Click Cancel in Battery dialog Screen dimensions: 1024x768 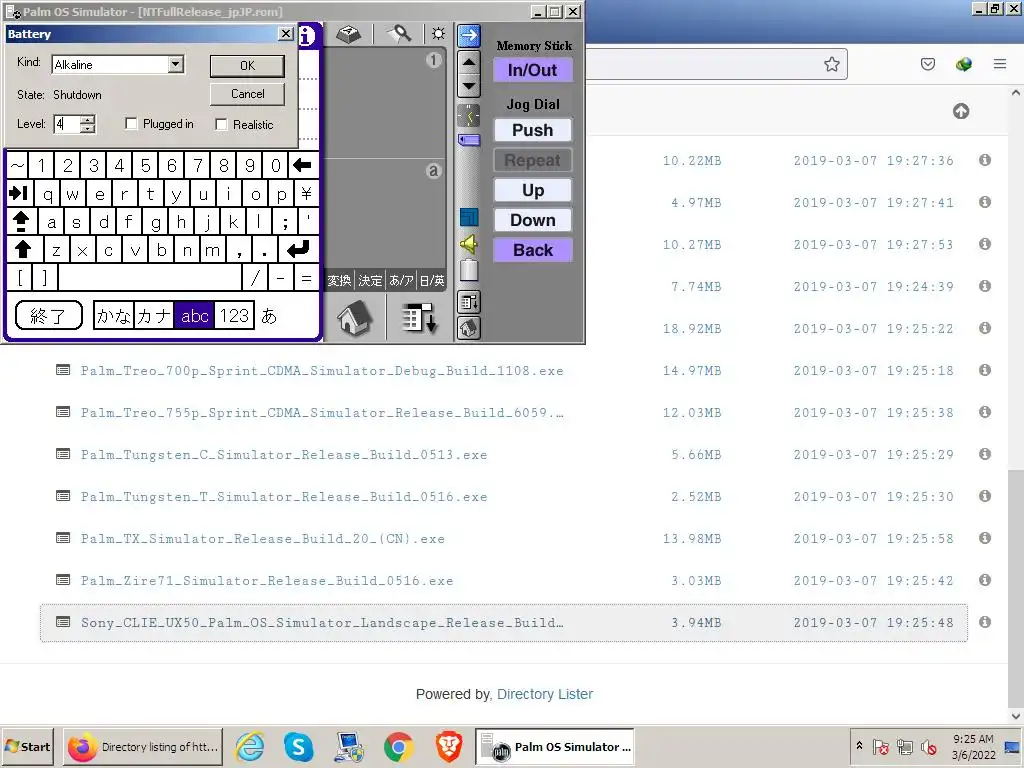click(248, 94)
